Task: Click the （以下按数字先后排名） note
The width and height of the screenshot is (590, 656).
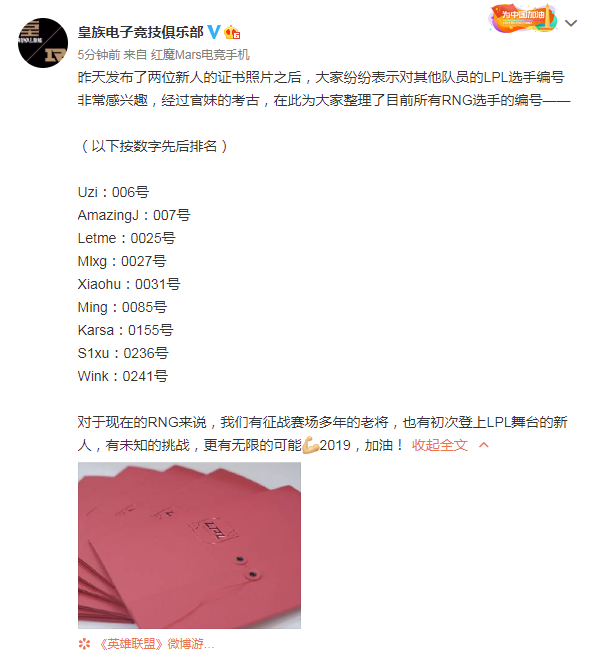Action: click(154, 146)
